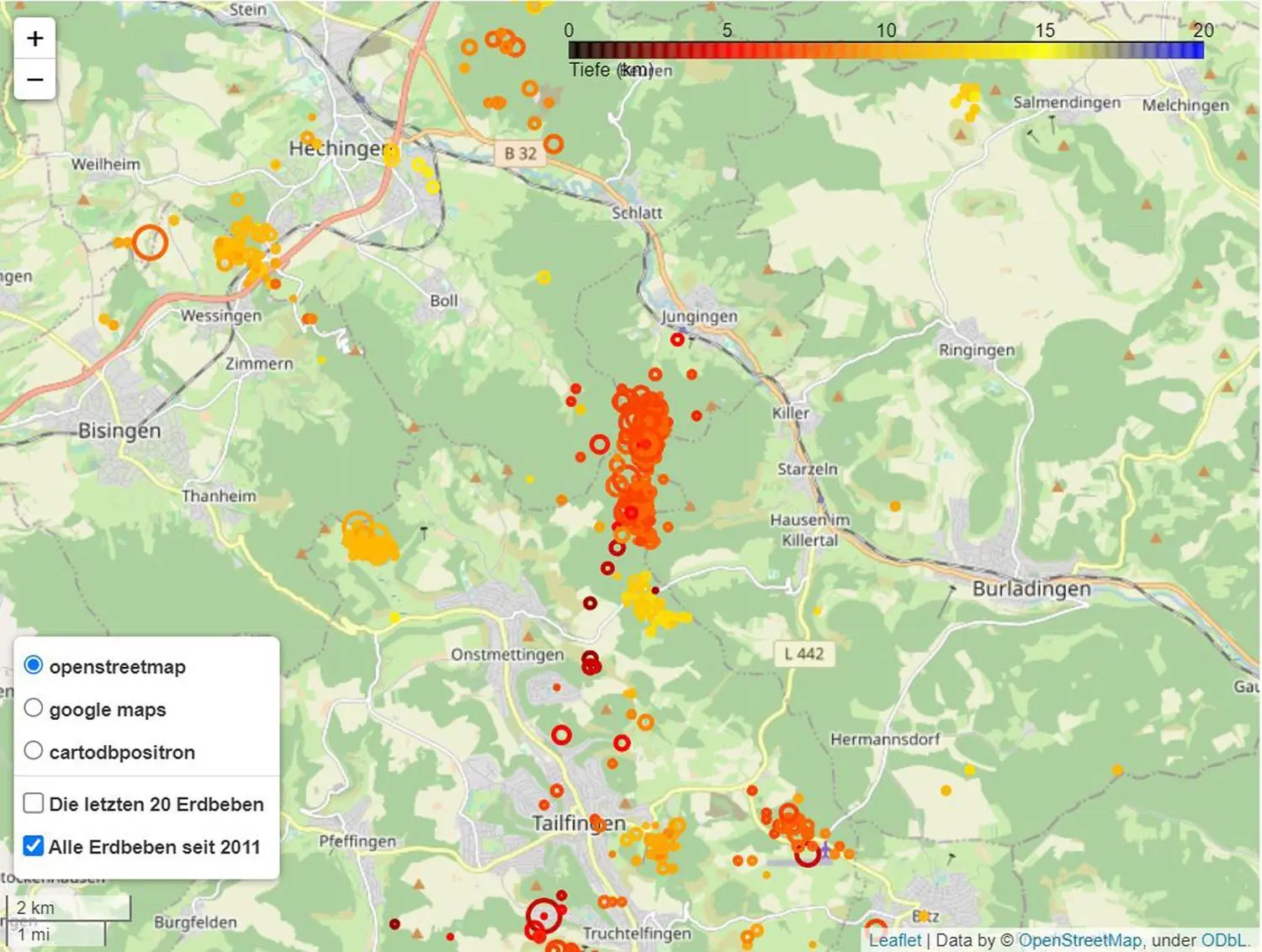1262x952 pixels.
Task: Open the dark red circle marker near Truchtelfingen
Action: pyautogui.click(x=545, y=917)
